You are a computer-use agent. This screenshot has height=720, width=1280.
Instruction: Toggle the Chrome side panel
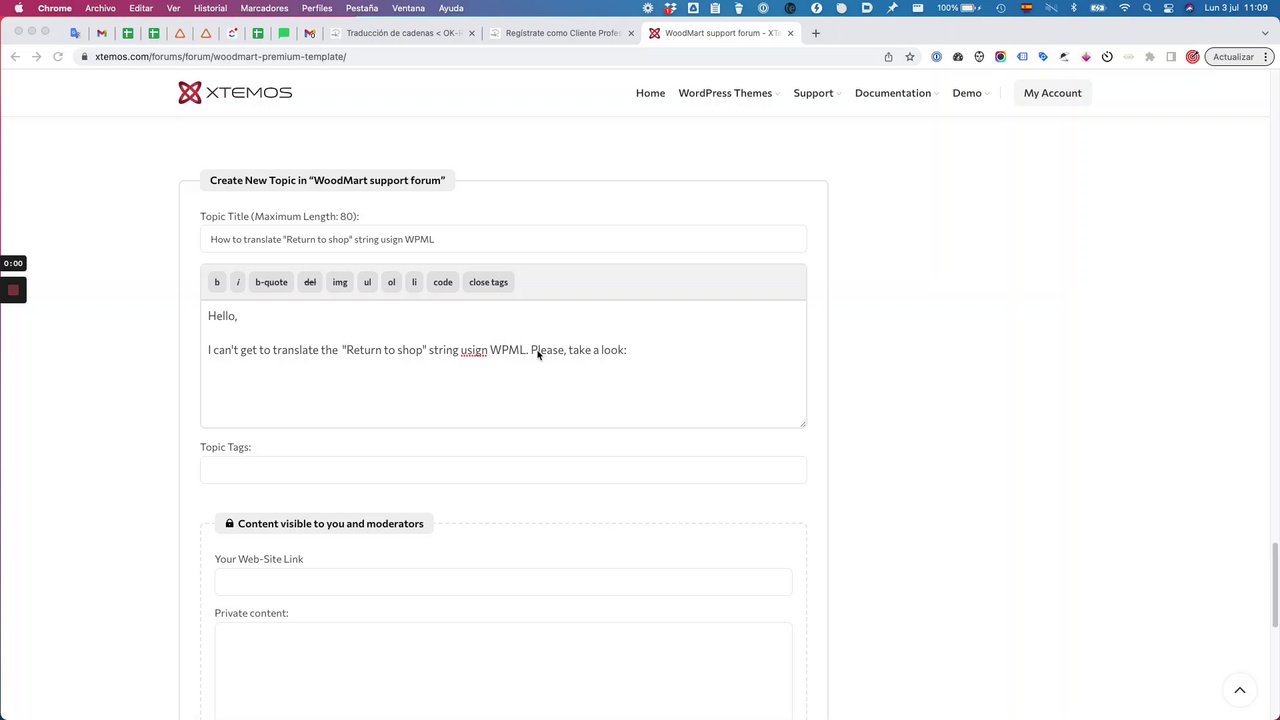pyautogui.click(x=1171, y=57)
